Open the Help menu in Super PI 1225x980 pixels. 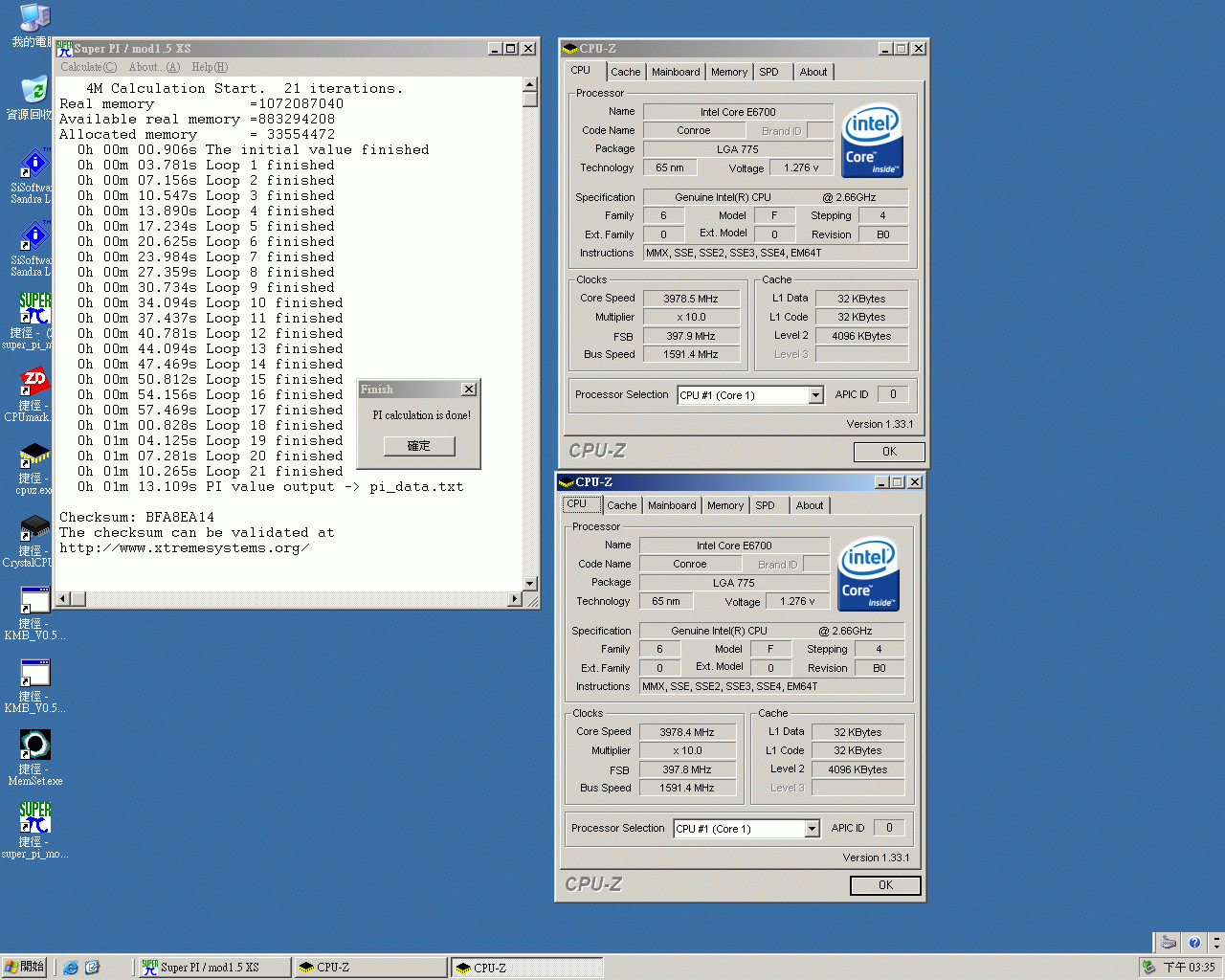[210, 67]
